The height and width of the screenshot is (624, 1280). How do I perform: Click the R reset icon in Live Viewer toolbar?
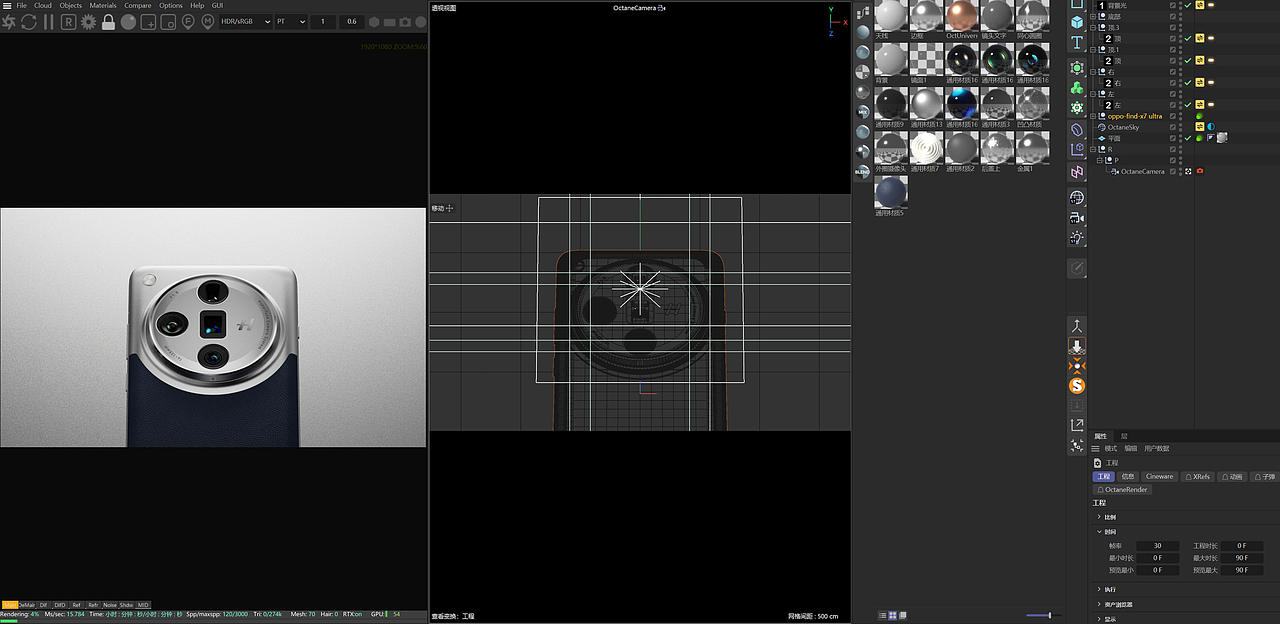click(x=68, y=21)
